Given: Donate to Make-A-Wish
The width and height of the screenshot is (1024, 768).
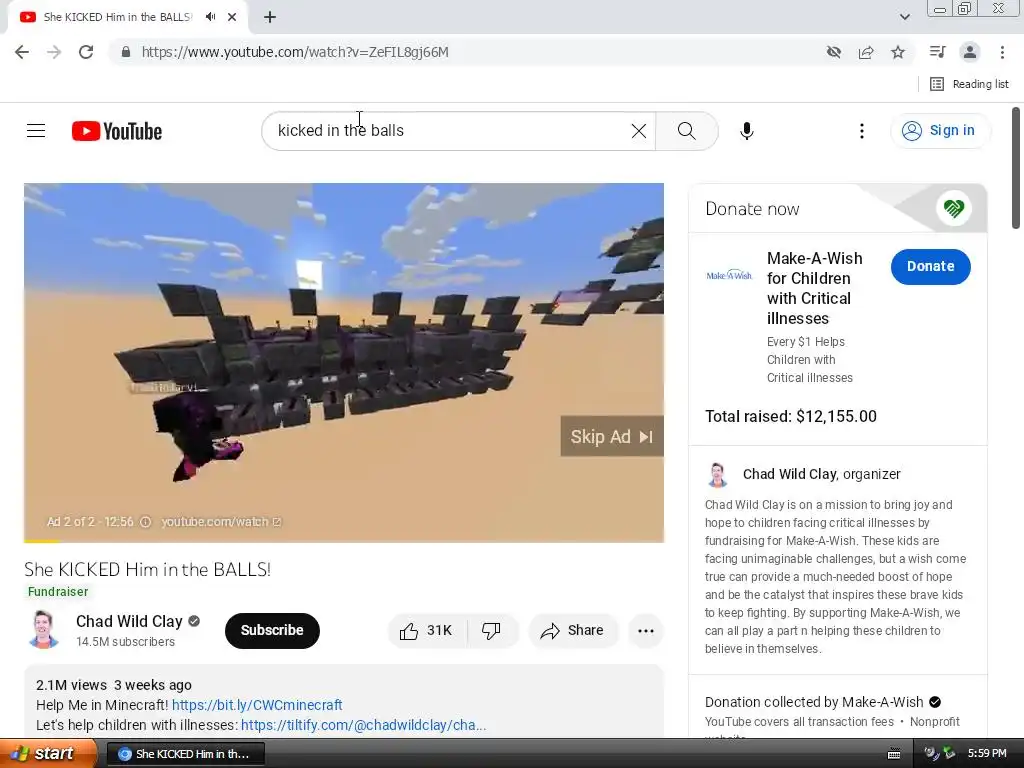Looking at the screenshot, I should point(930,266).
